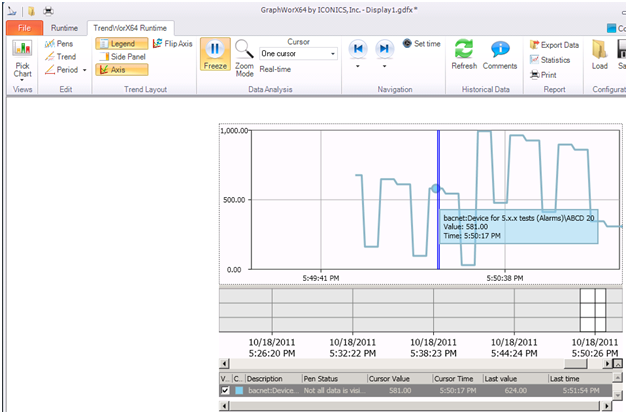627x414 pixels.
Task: Click the Refresh historical data icon
Action: click(x=464, y=50)
